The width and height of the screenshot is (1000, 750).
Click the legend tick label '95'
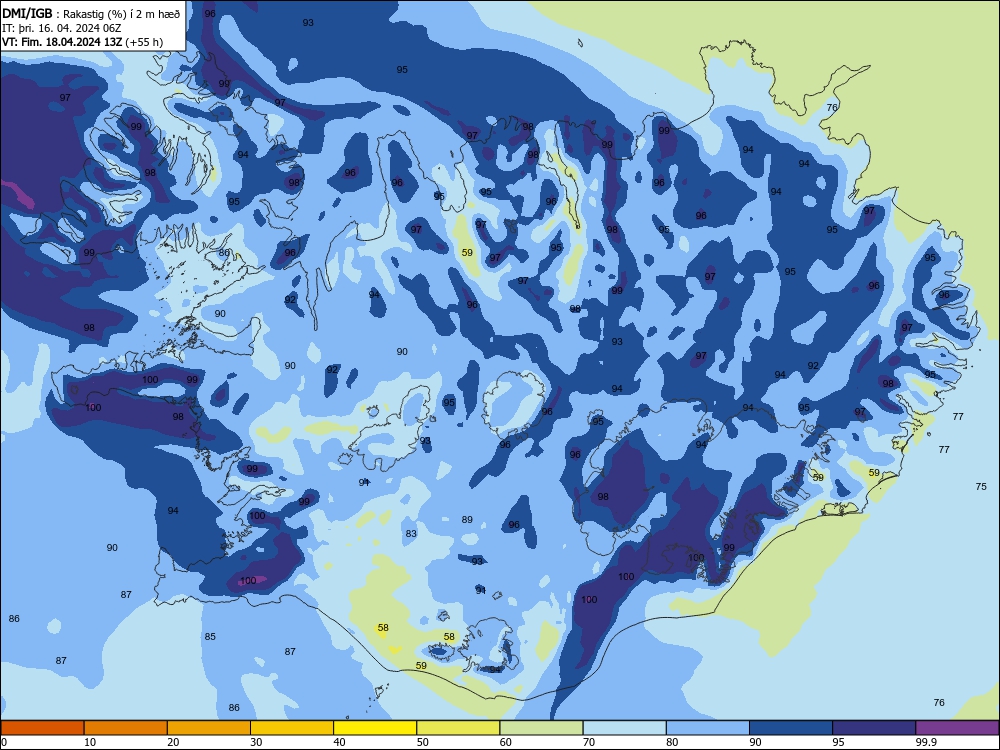pyautogui.click(x=838, y=742)
